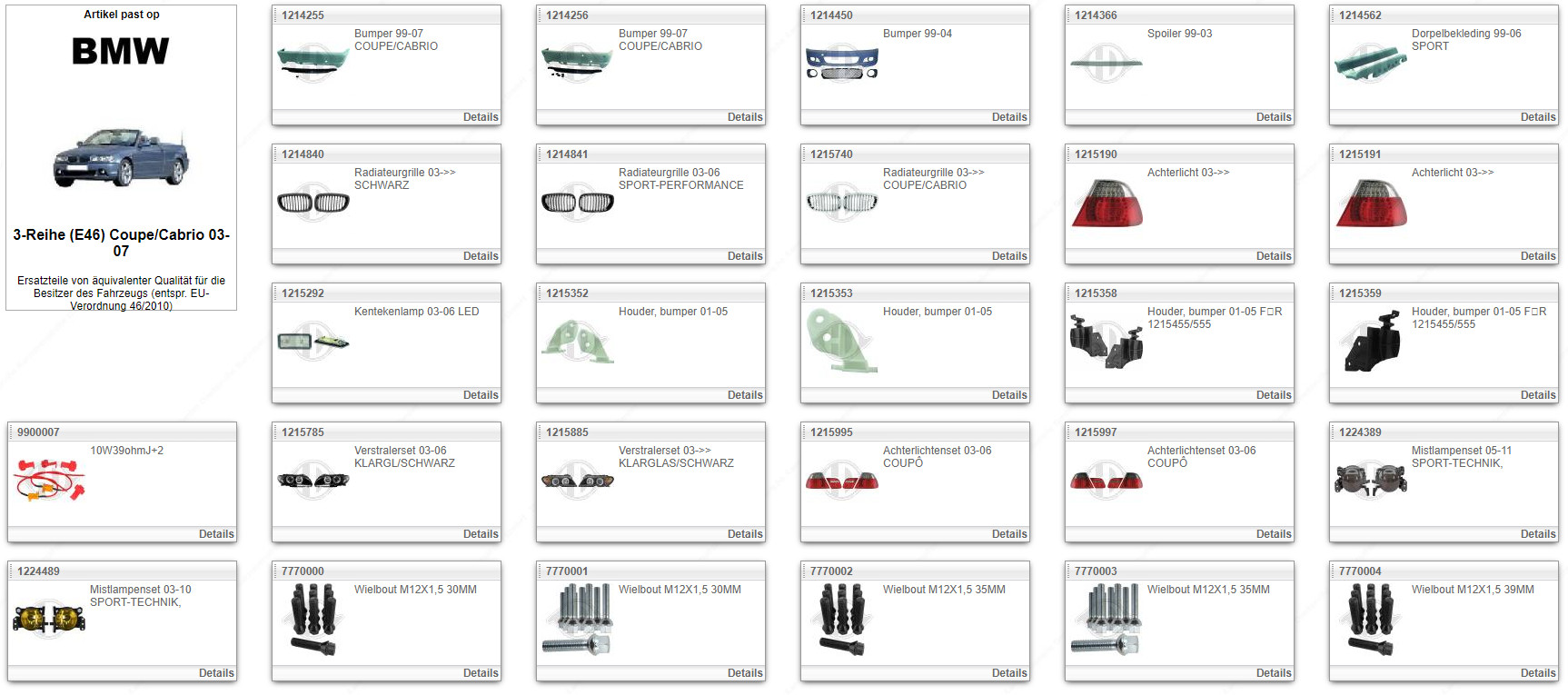The image size is (1568, 695).
Task: Click headlight thumbnail of 1215885
Action: click(x=578, y=481)
